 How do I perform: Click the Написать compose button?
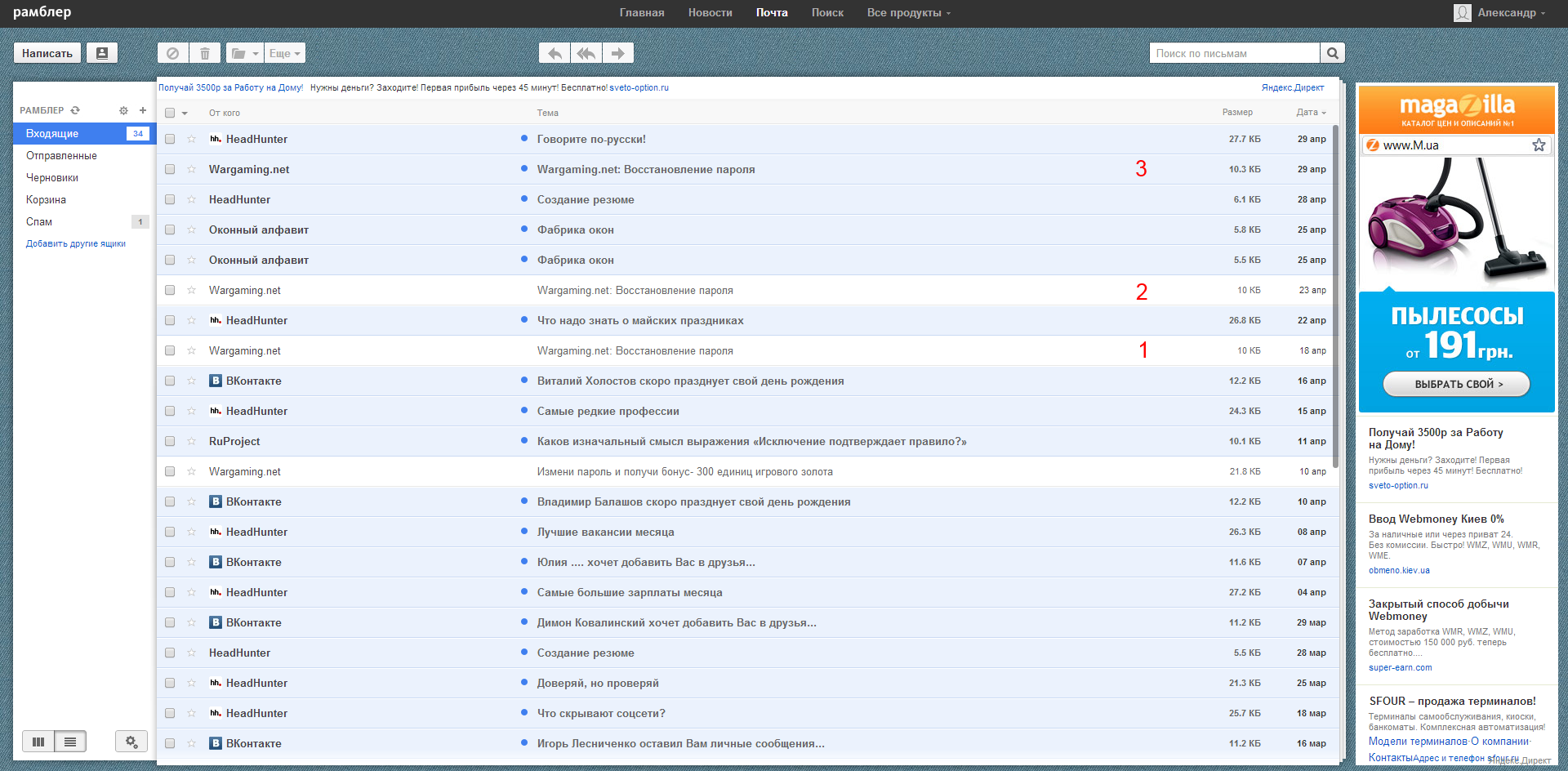(47, 53)
